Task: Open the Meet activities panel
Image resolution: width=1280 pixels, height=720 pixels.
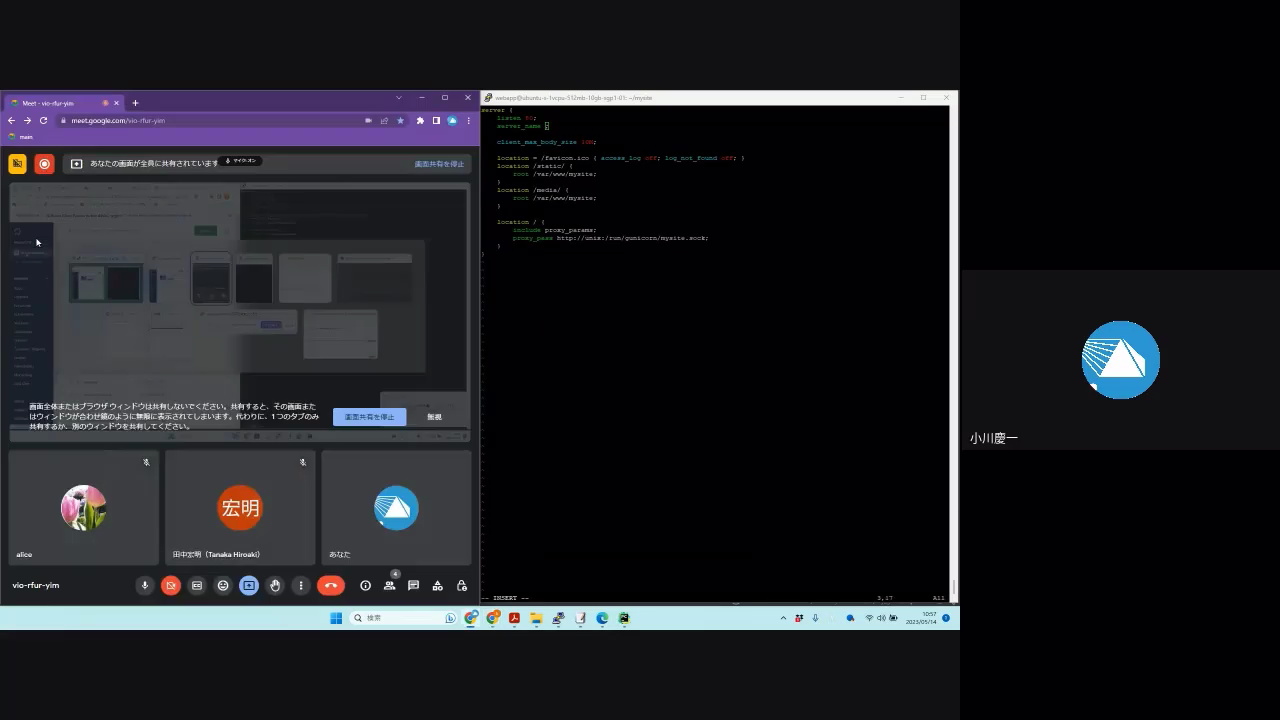Action: [437, 586]
